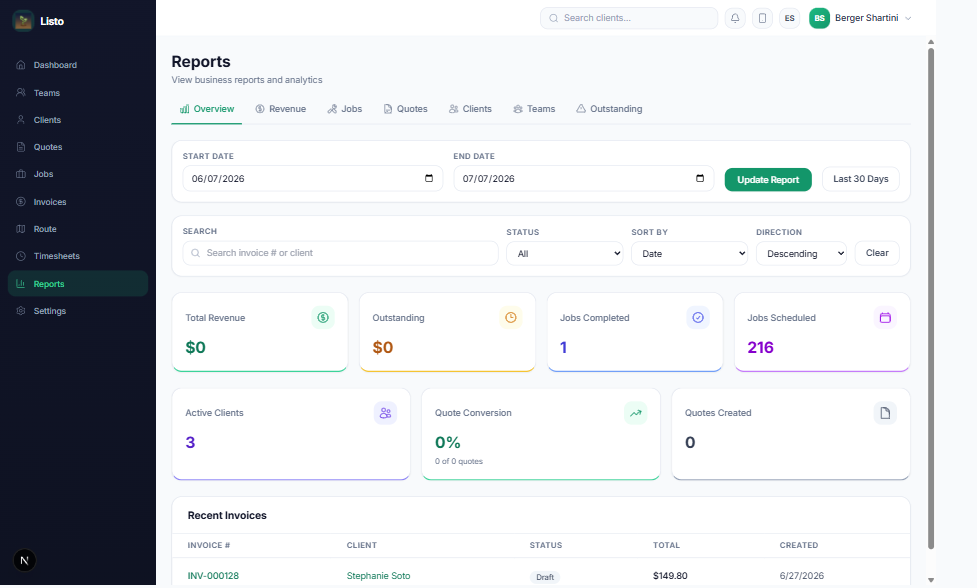Select the Overview tab
Screen dimensions: 977x588
(x=207, y=109)
